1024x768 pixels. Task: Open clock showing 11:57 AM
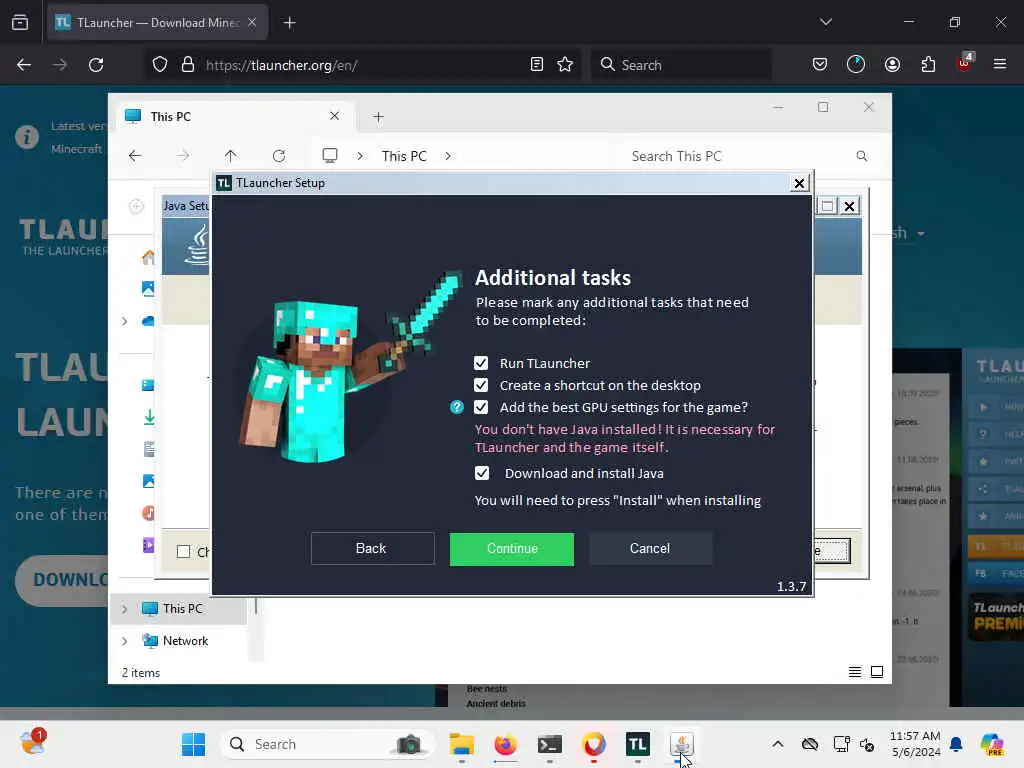[x=915, y=744]
